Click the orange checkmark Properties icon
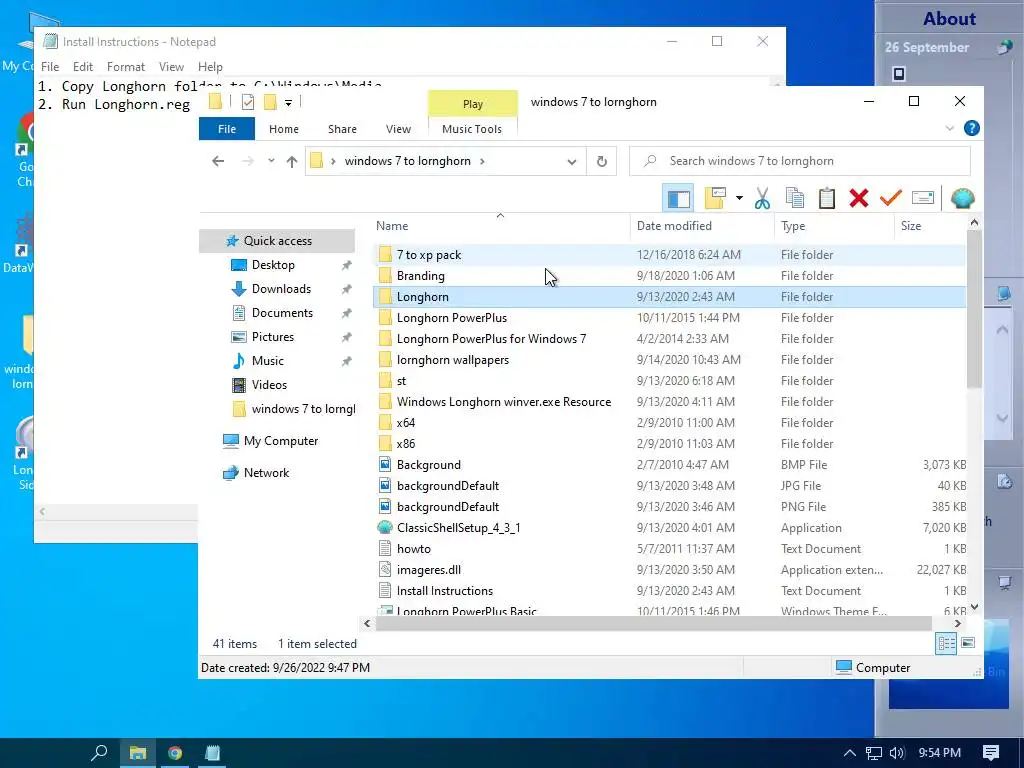The width and height of the screenshot is (1024, 768). click(x=891, y=197)
